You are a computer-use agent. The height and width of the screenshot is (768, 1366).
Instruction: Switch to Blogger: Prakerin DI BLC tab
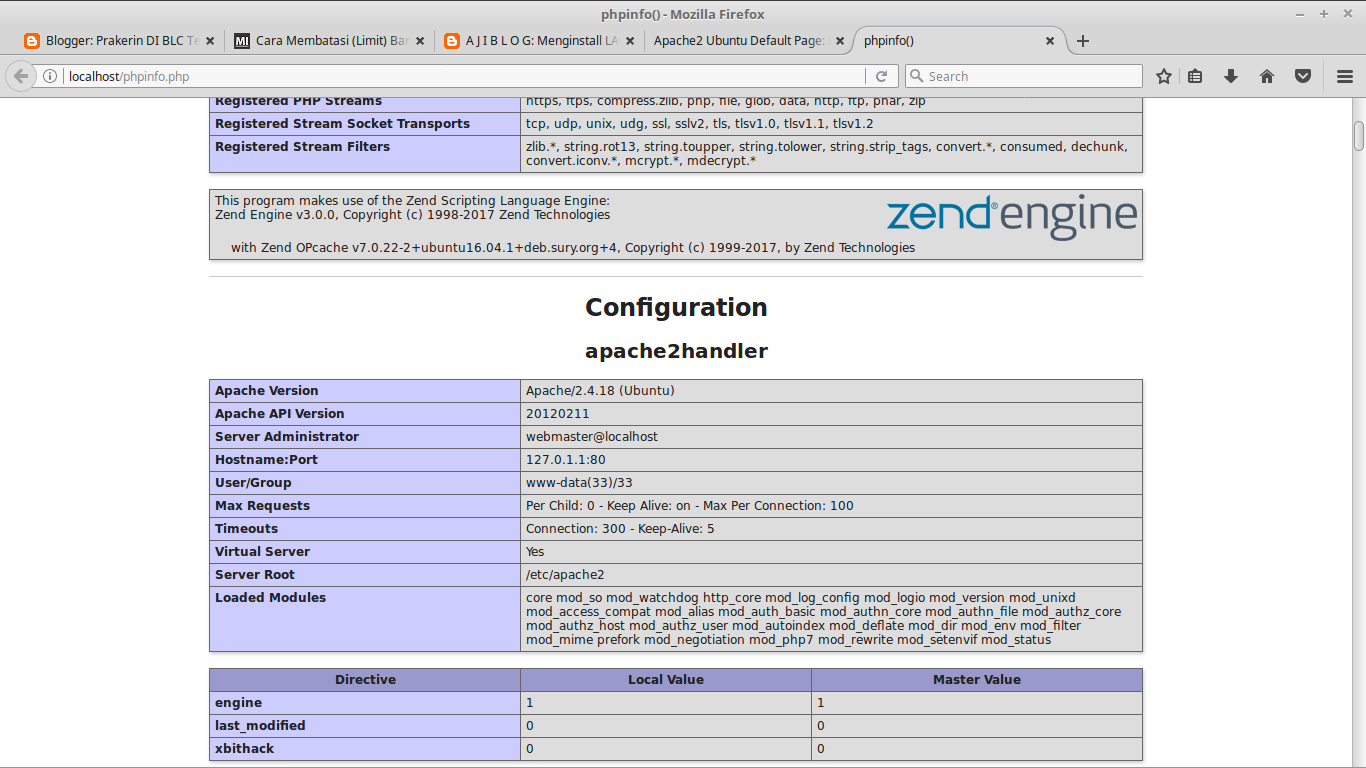[119, 41]
